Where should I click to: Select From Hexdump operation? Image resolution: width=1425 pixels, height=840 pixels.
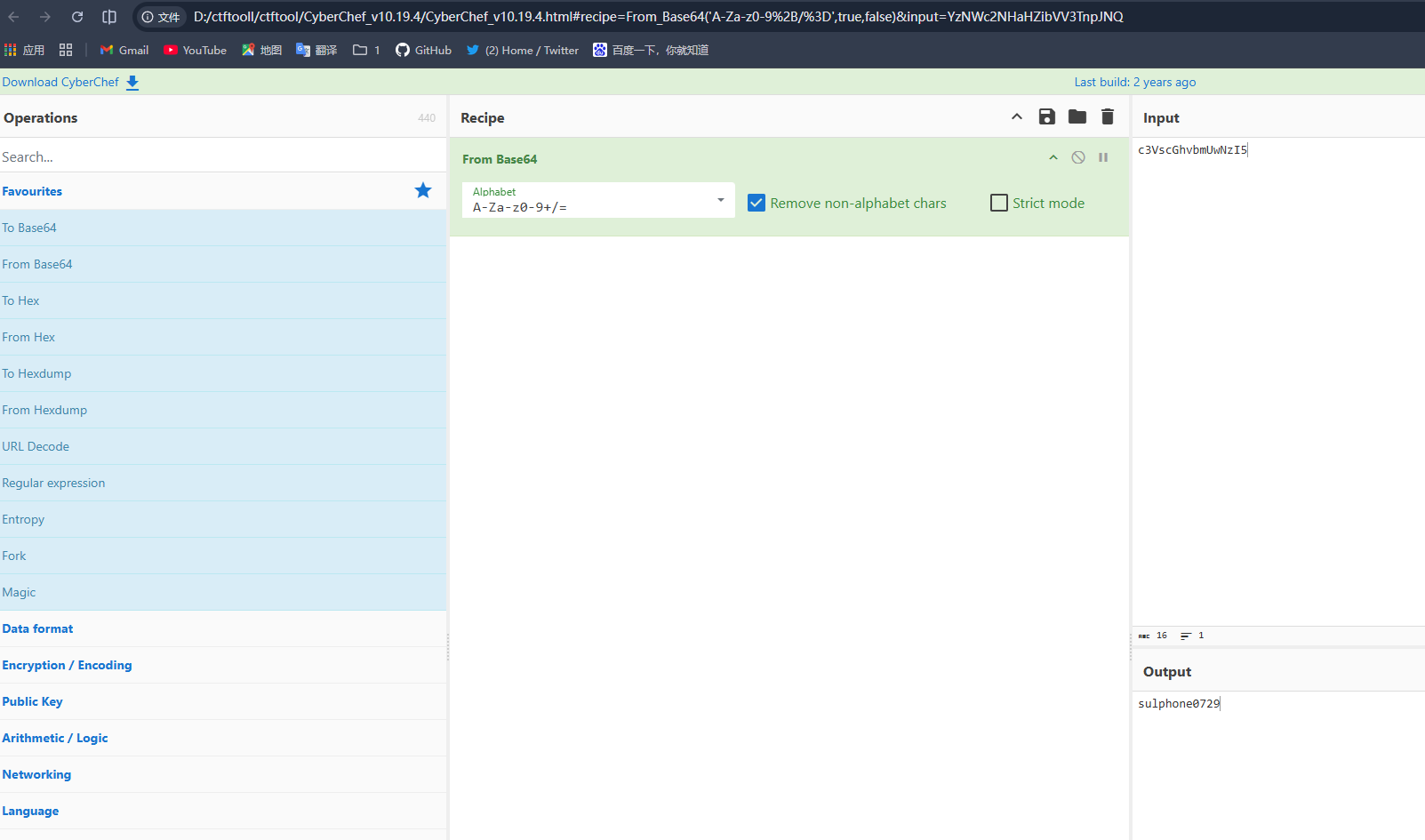pos(223,410)
